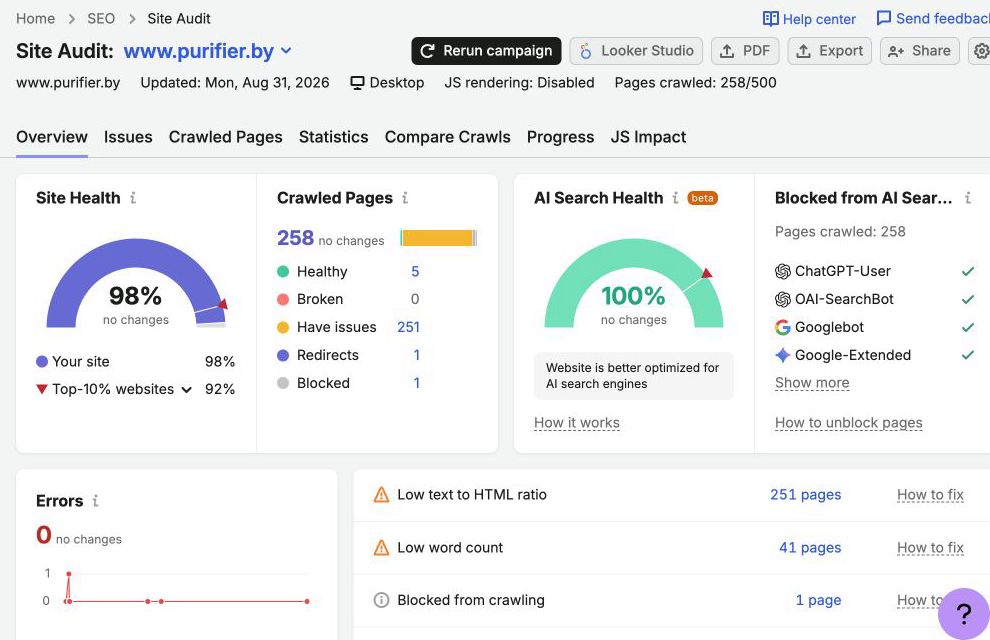This screenshot has height=640, width=990.
Task: Open the settings gear icon
Action: (981, 51)
